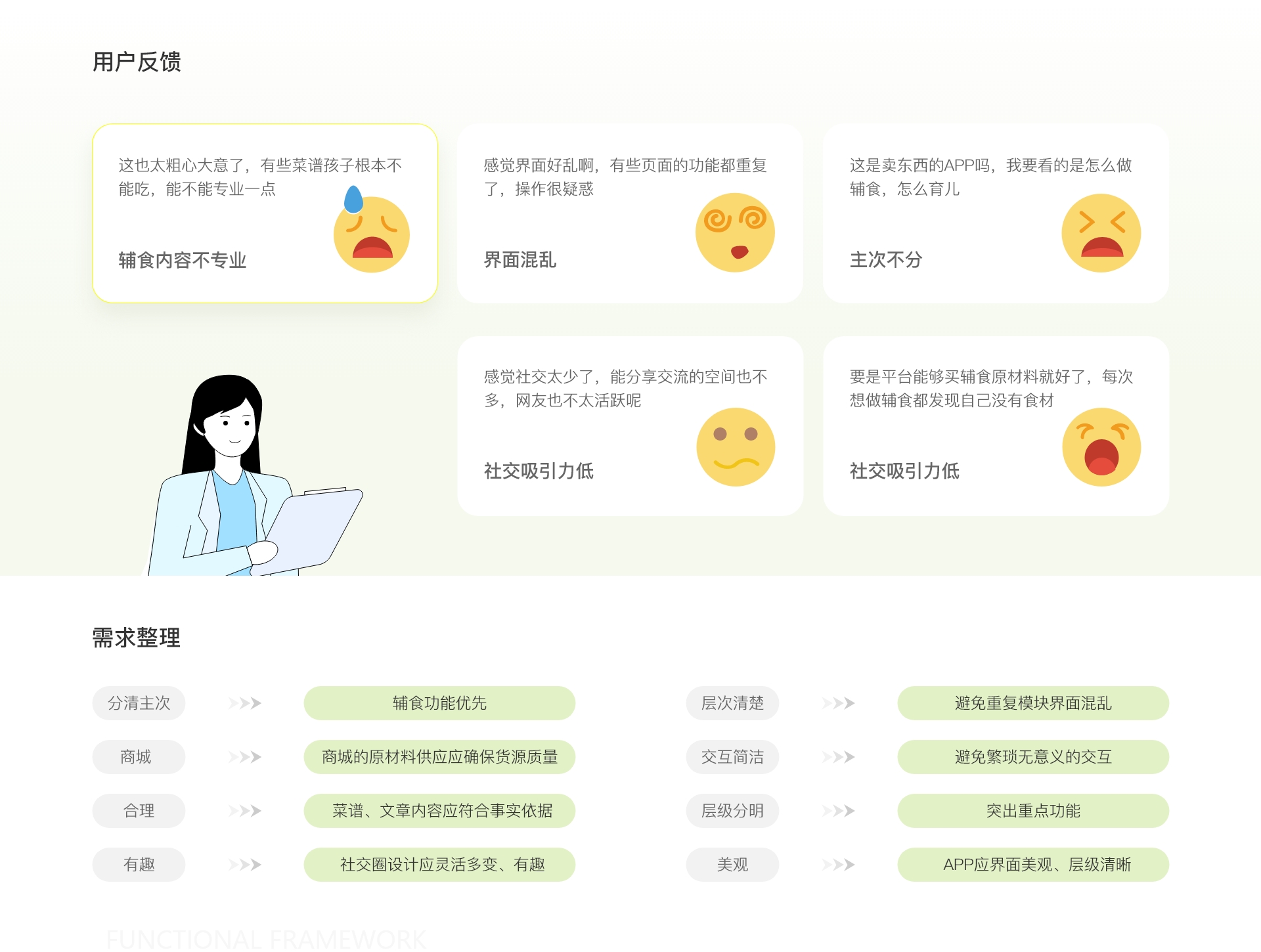Click the 突出重点功能 green pill

(1032, 811)
